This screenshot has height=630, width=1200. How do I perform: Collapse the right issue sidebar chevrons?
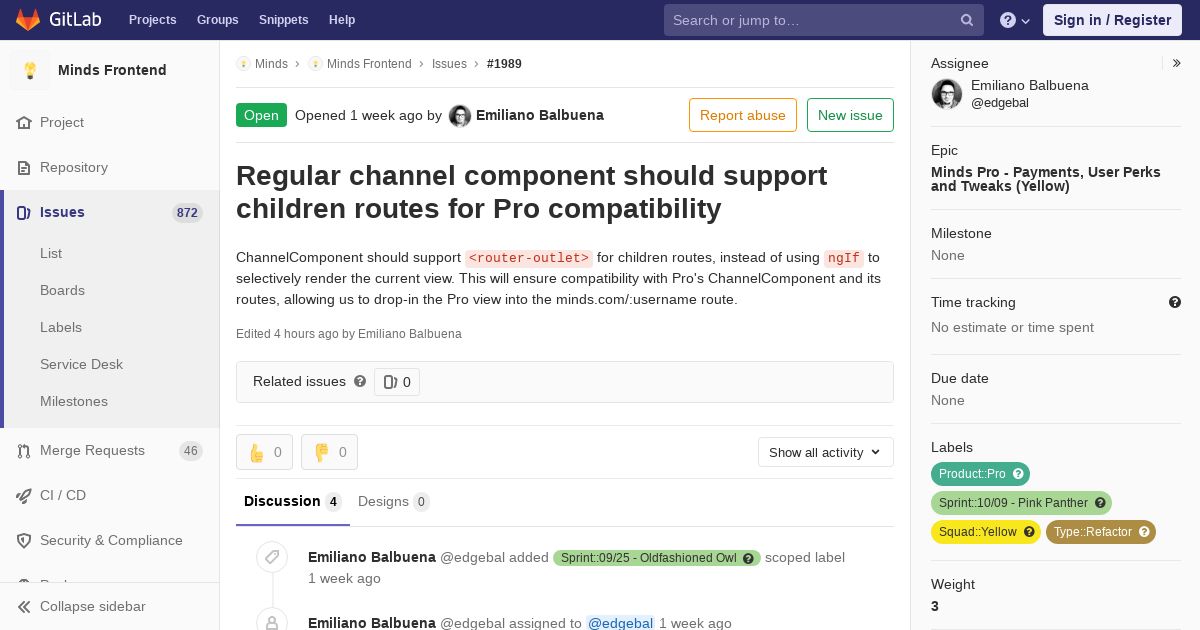coord(1177,63)
